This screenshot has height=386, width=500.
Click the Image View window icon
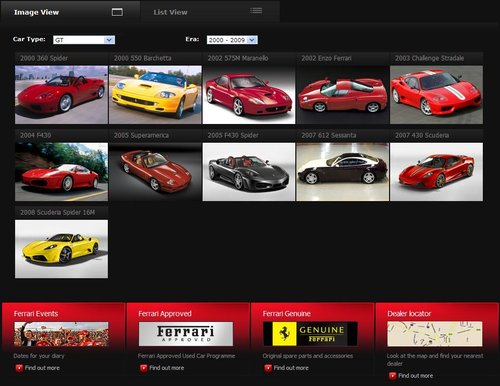[117, 12]
